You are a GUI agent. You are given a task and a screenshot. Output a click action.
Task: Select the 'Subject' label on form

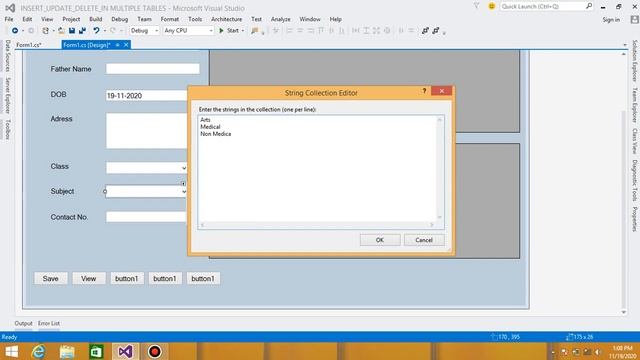point(62,191)
